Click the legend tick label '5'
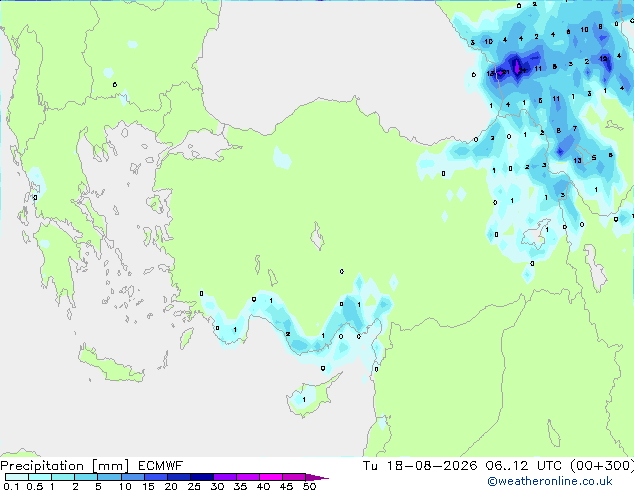This screenshot has height=490, width=634. pos(98,486)
